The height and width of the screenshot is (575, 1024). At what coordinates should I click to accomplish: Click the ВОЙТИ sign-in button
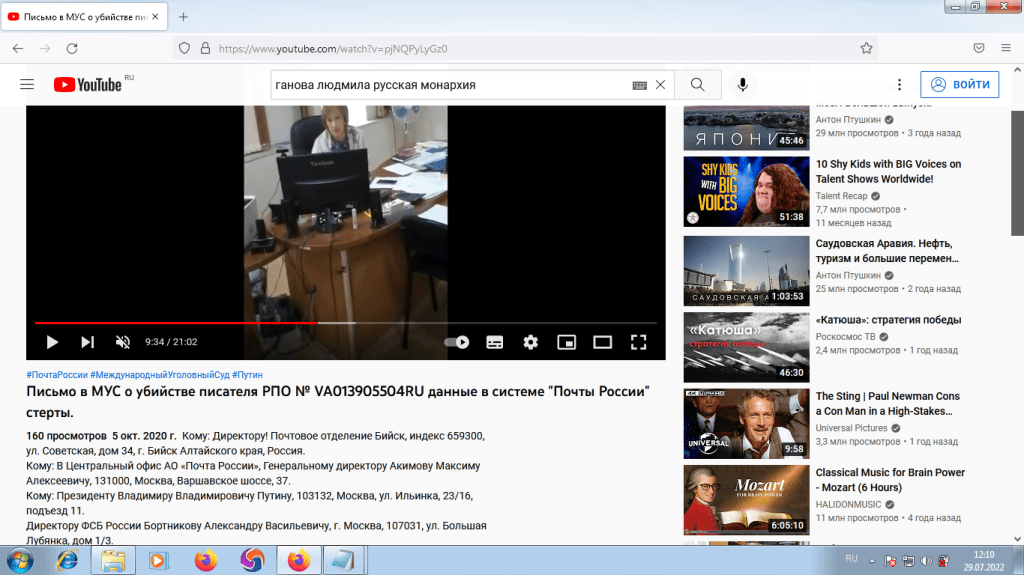(x=960, y=85)
